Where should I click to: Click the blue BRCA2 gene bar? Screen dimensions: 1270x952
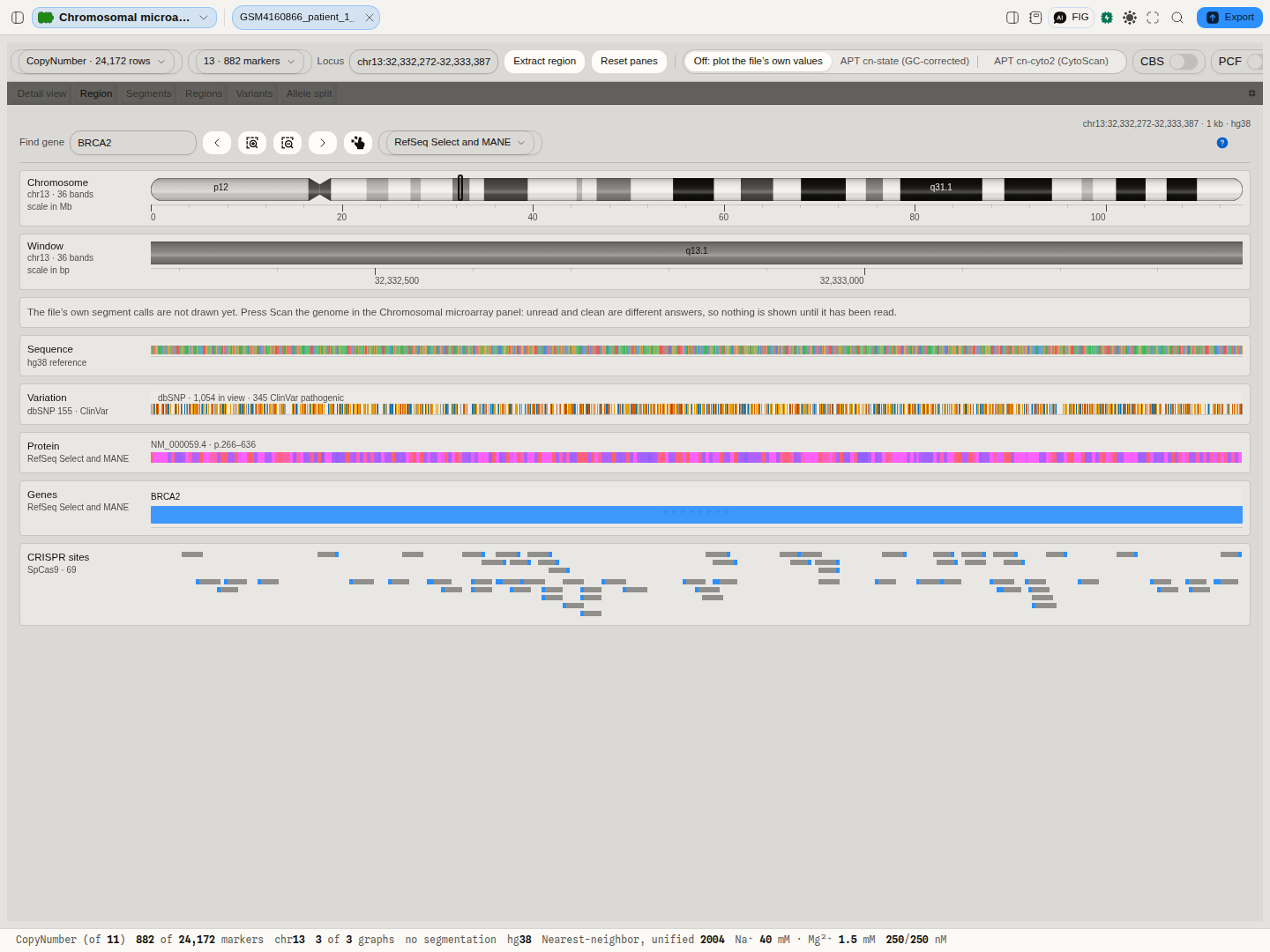pyautogui.click(x=697, y=515)
